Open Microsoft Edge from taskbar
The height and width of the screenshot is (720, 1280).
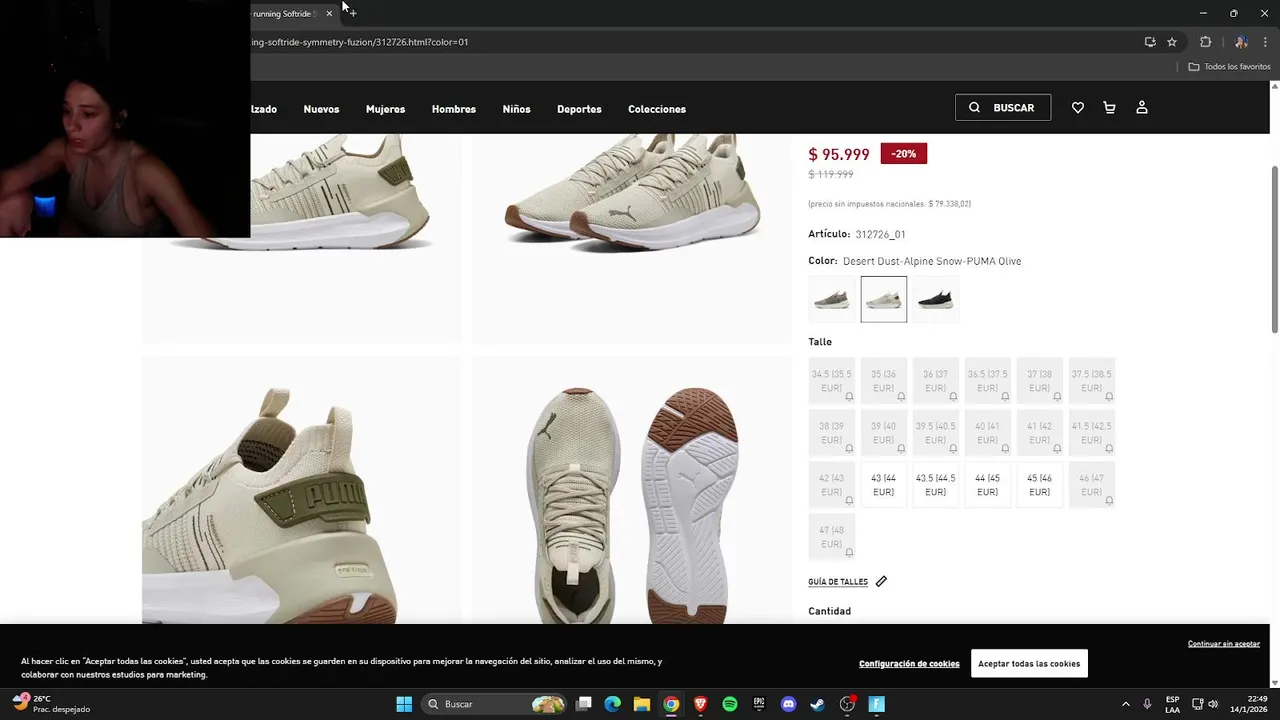pos(613,704)
